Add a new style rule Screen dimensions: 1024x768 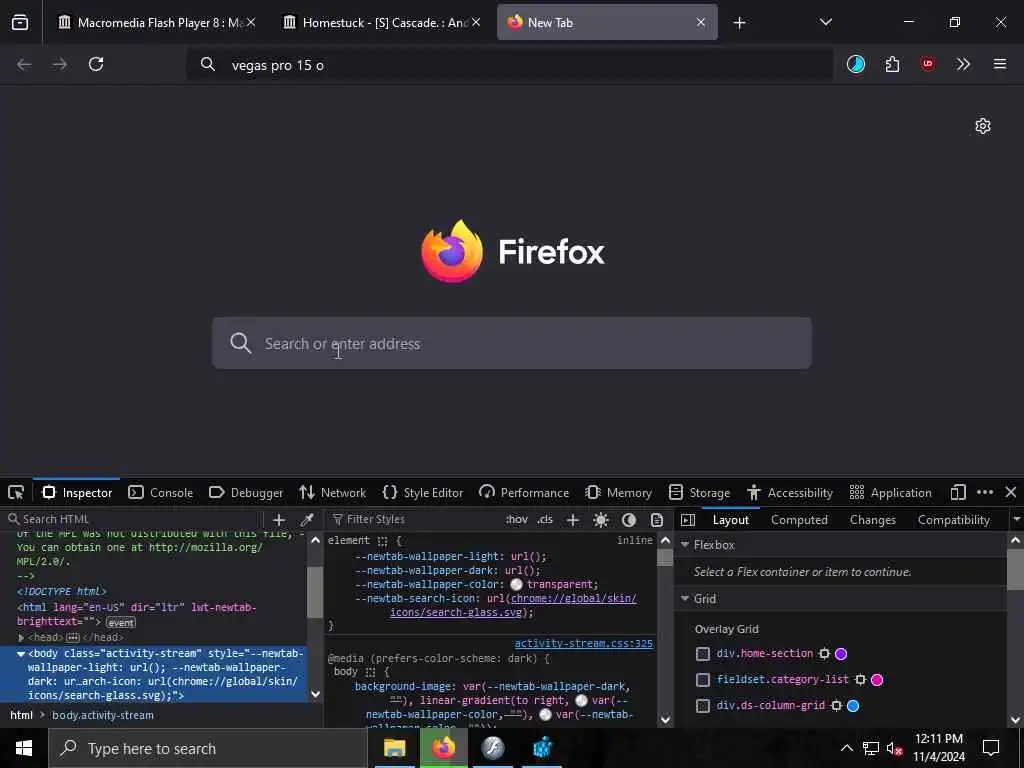point(573,520)
